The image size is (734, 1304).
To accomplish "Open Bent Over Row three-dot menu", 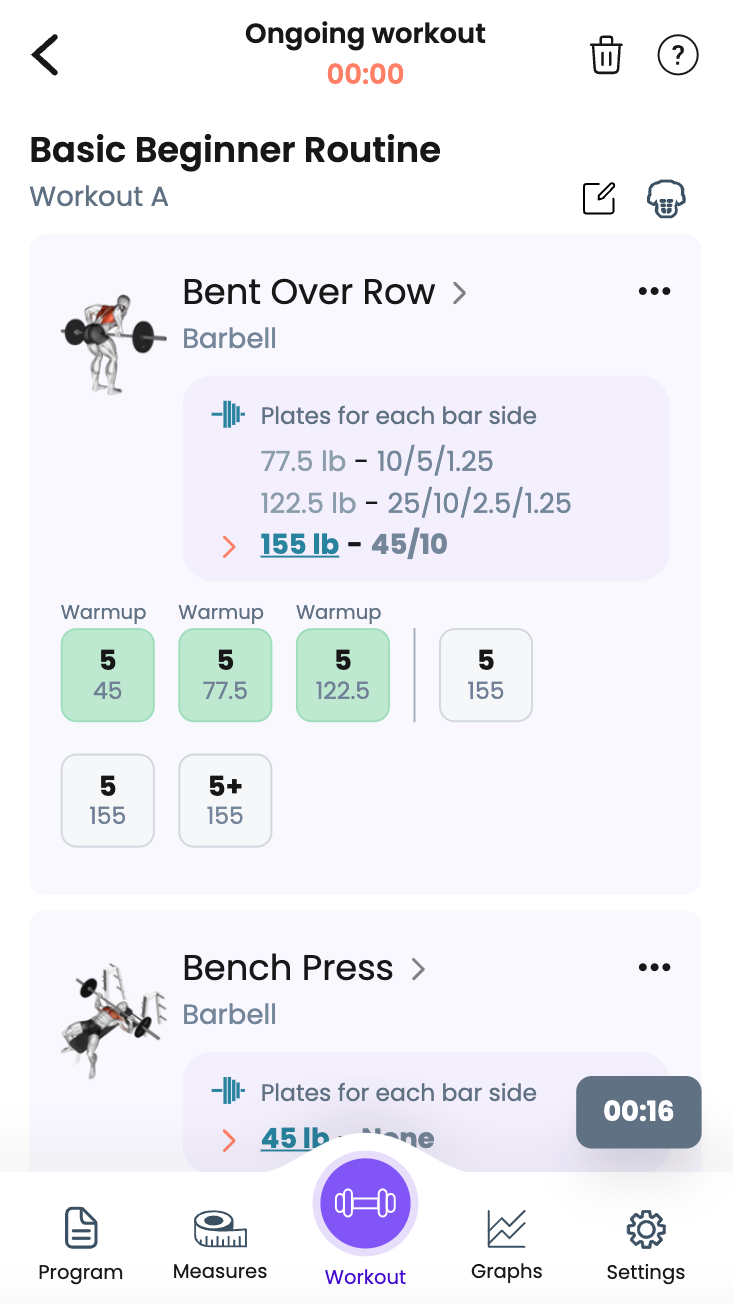I will 654,291.
